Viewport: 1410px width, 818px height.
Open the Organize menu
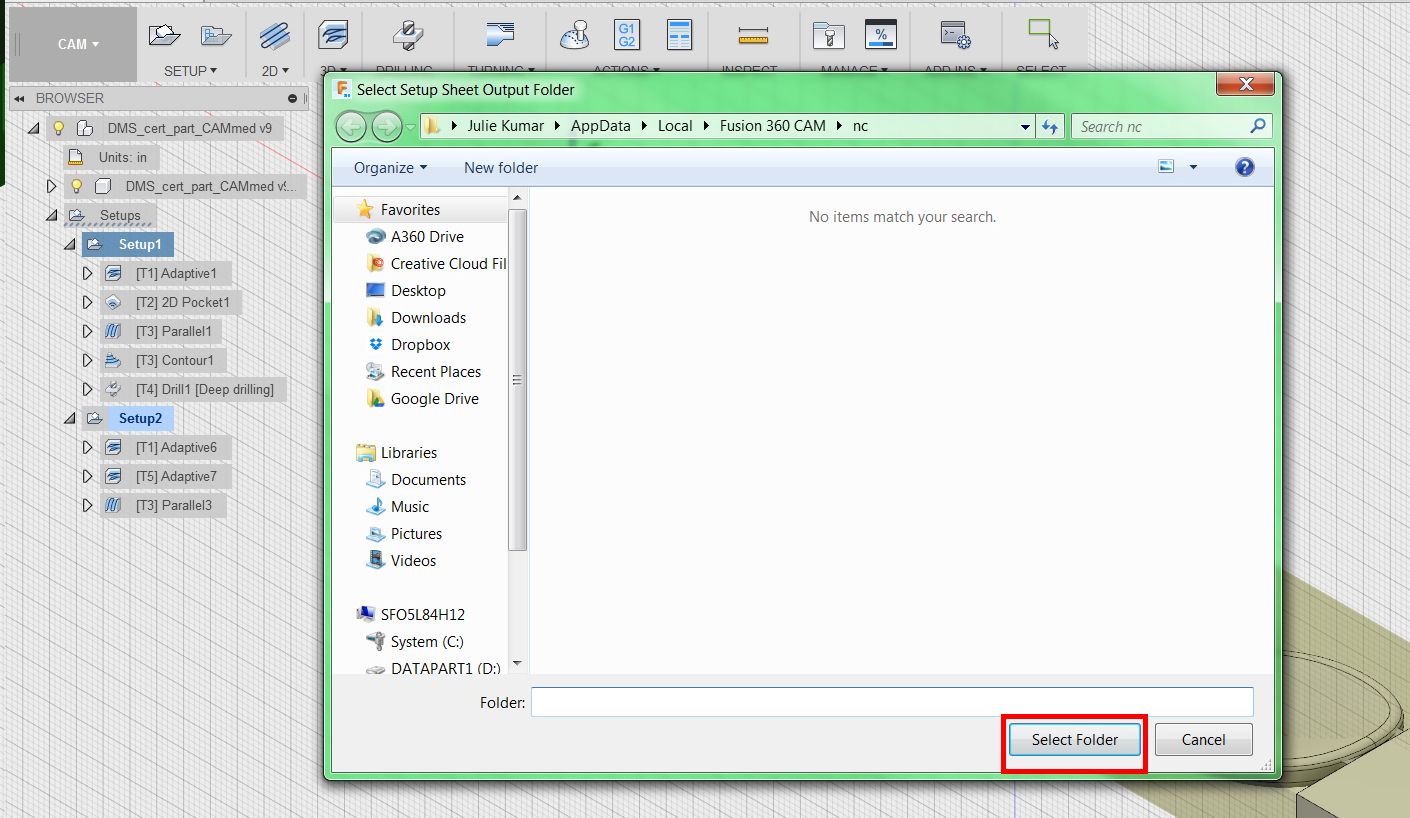[x=390, y=168]
